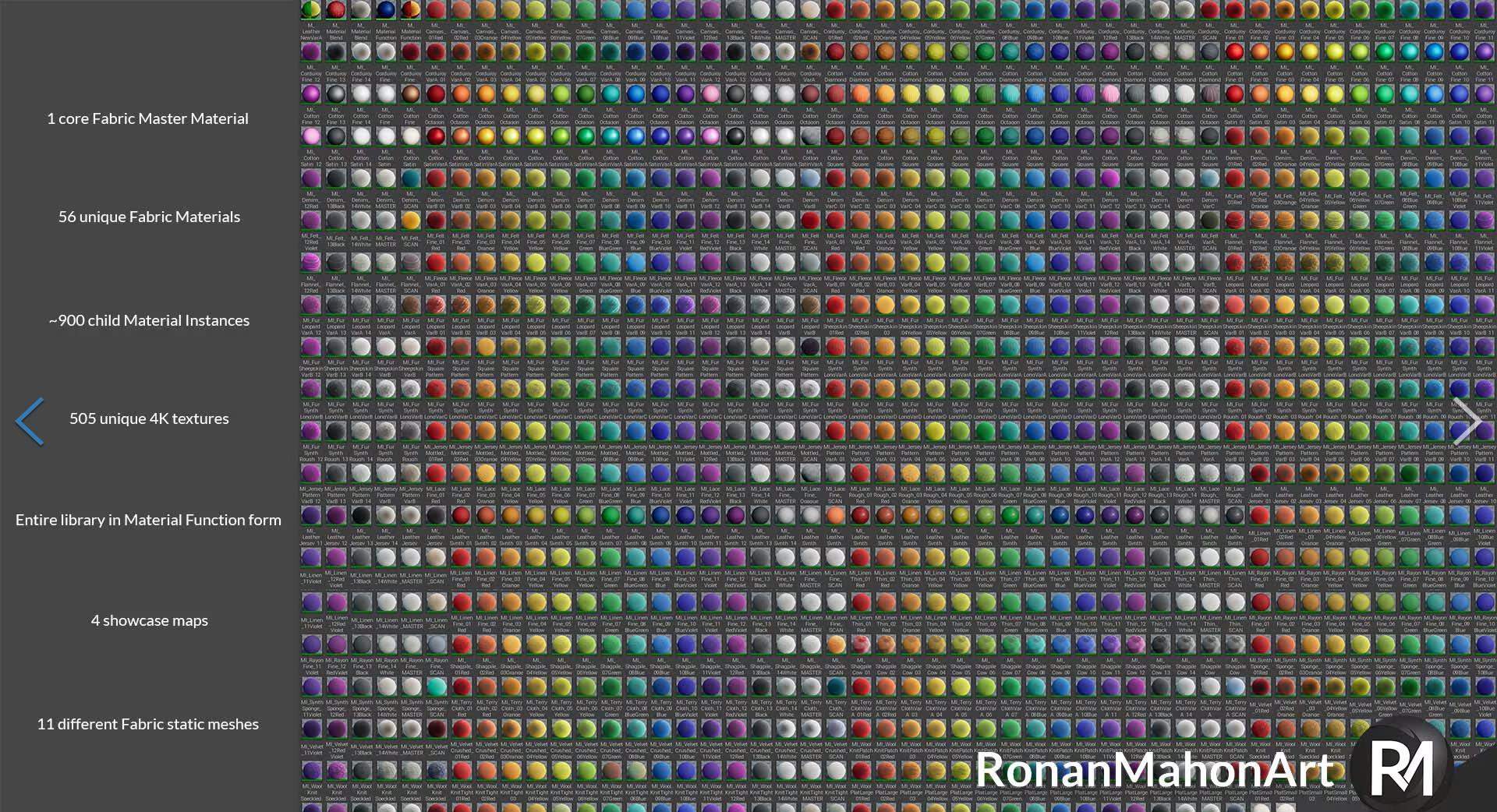
Task: Open the MI_Denim_01Red material thumbnail
Action: tap(1234, 136)
